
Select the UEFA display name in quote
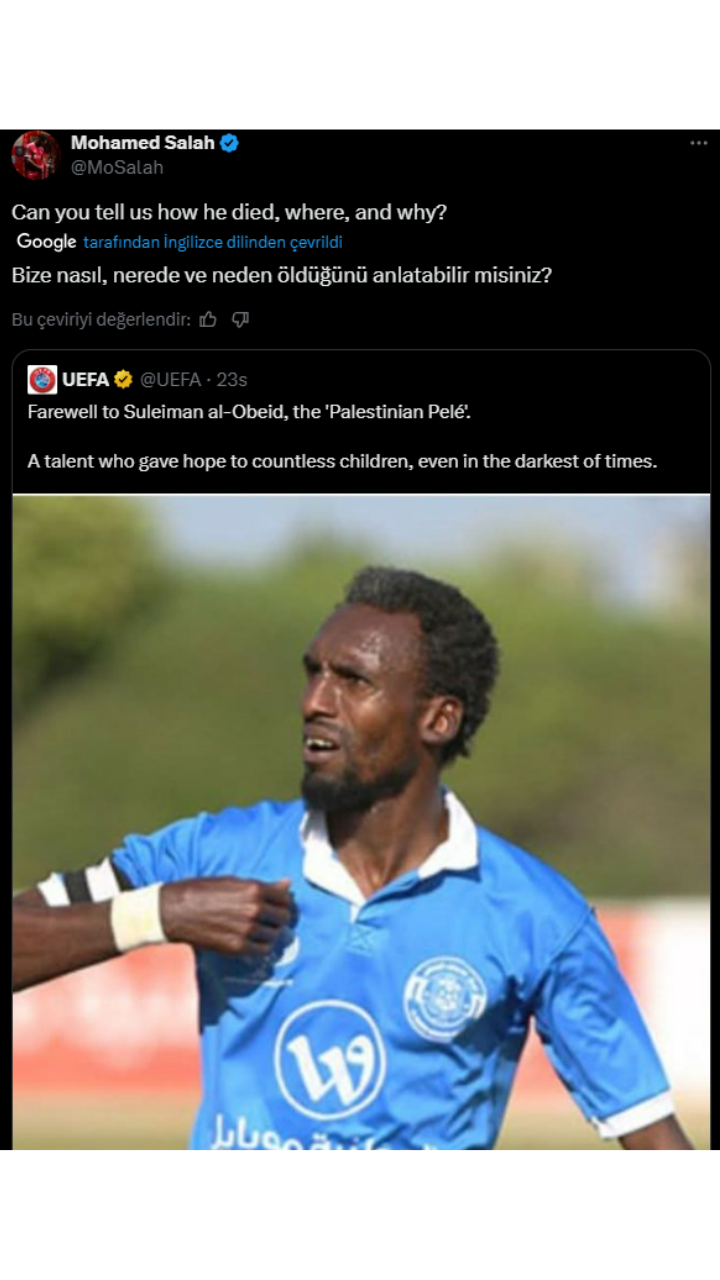86,380
